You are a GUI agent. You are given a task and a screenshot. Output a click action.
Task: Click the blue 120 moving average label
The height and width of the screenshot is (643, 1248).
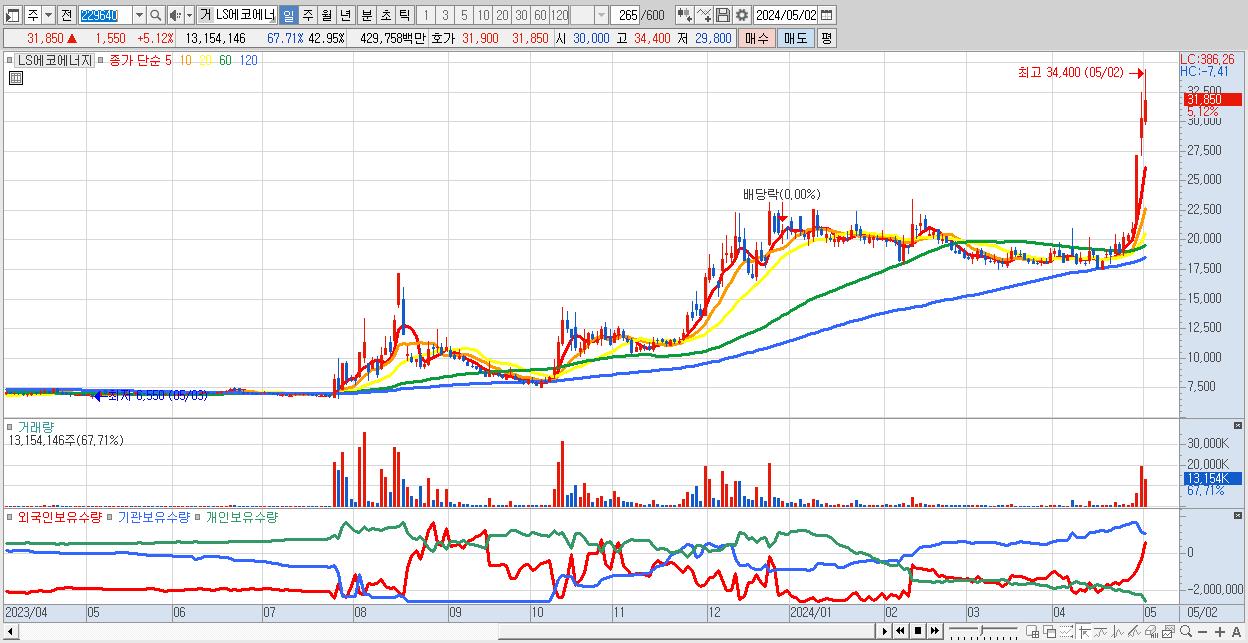tap(248, 60)
